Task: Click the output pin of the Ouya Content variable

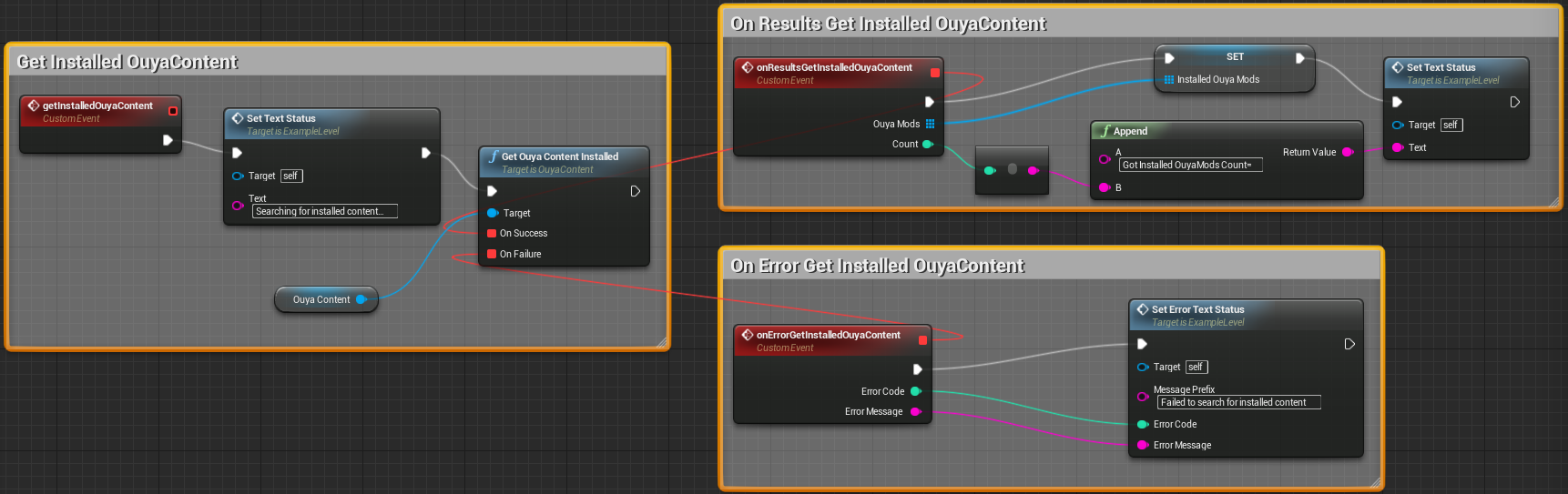Action: 361,299
